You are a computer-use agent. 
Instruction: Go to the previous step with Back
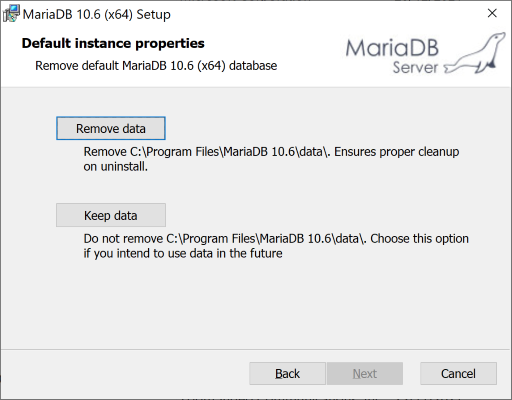point(287,374)
